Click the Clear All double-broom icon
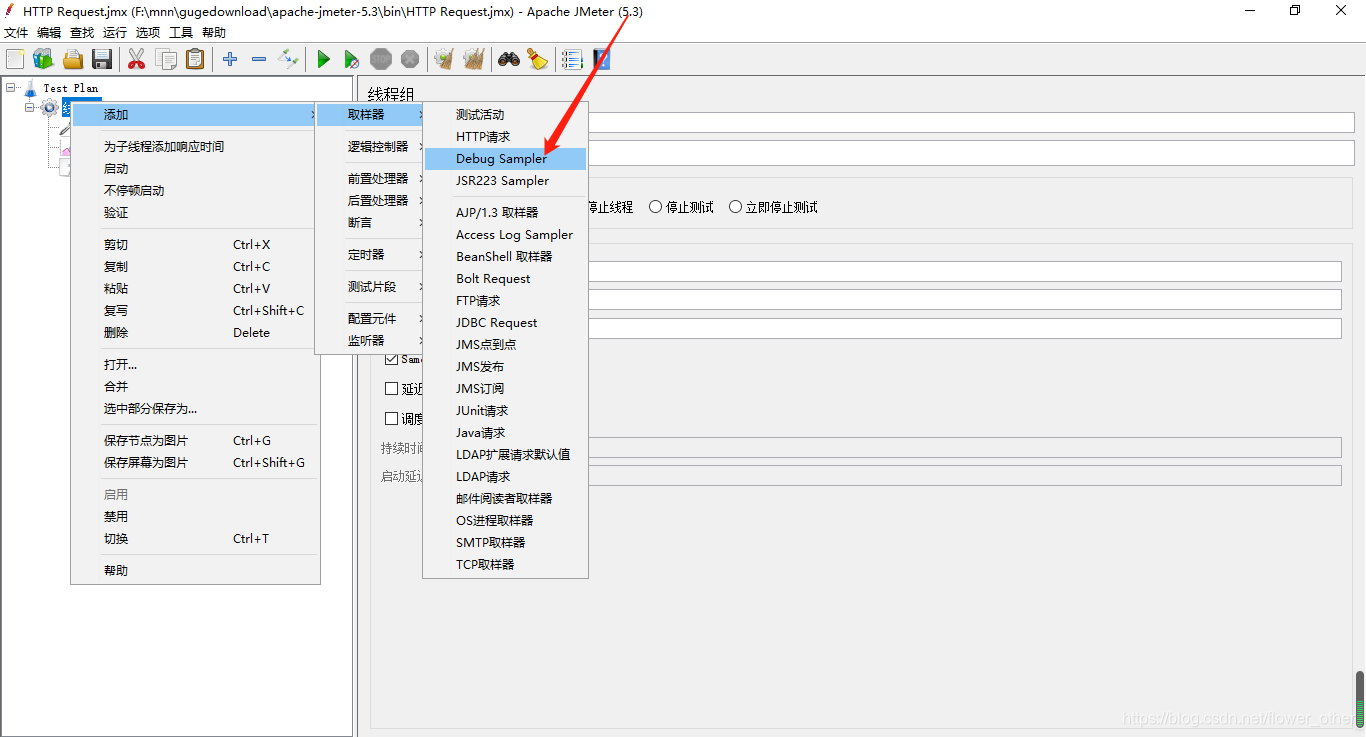The width and height of the screenshot is (1366, 737). pos(473,59)
